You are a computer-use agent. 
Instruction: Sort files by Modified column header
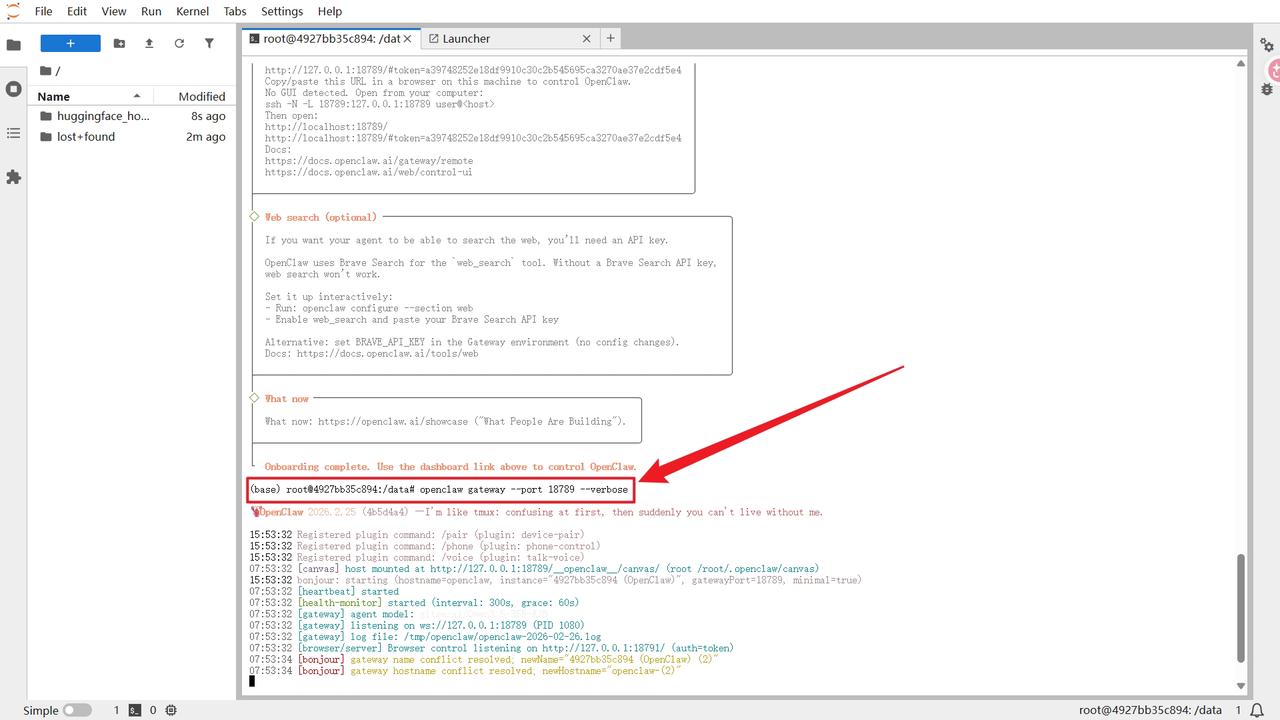click(194, 96)
